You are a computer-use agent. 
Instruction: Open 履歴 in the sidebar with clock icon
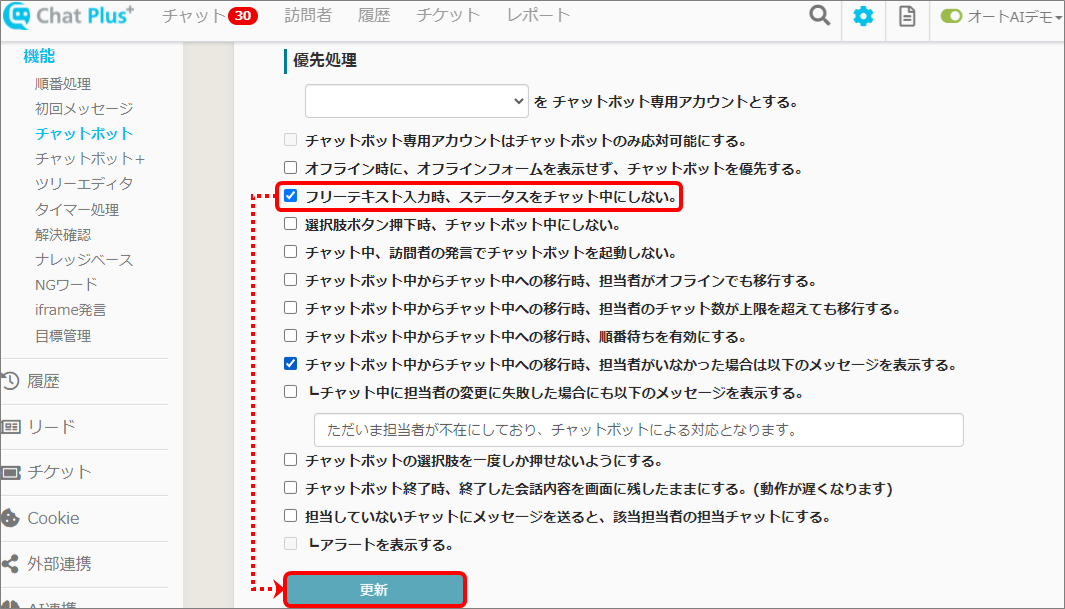pyautogui.click(x=43, y=381)
